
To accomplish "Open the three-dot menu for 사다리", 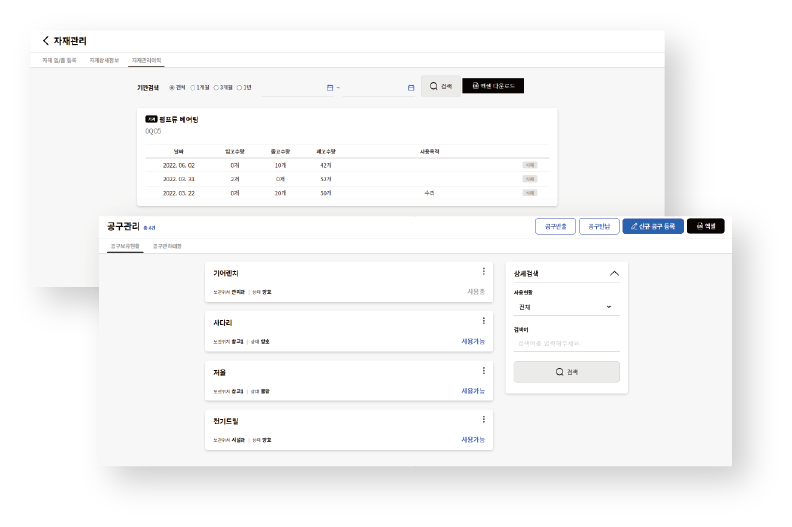I will pyautogui.click(x=484, y=321).
